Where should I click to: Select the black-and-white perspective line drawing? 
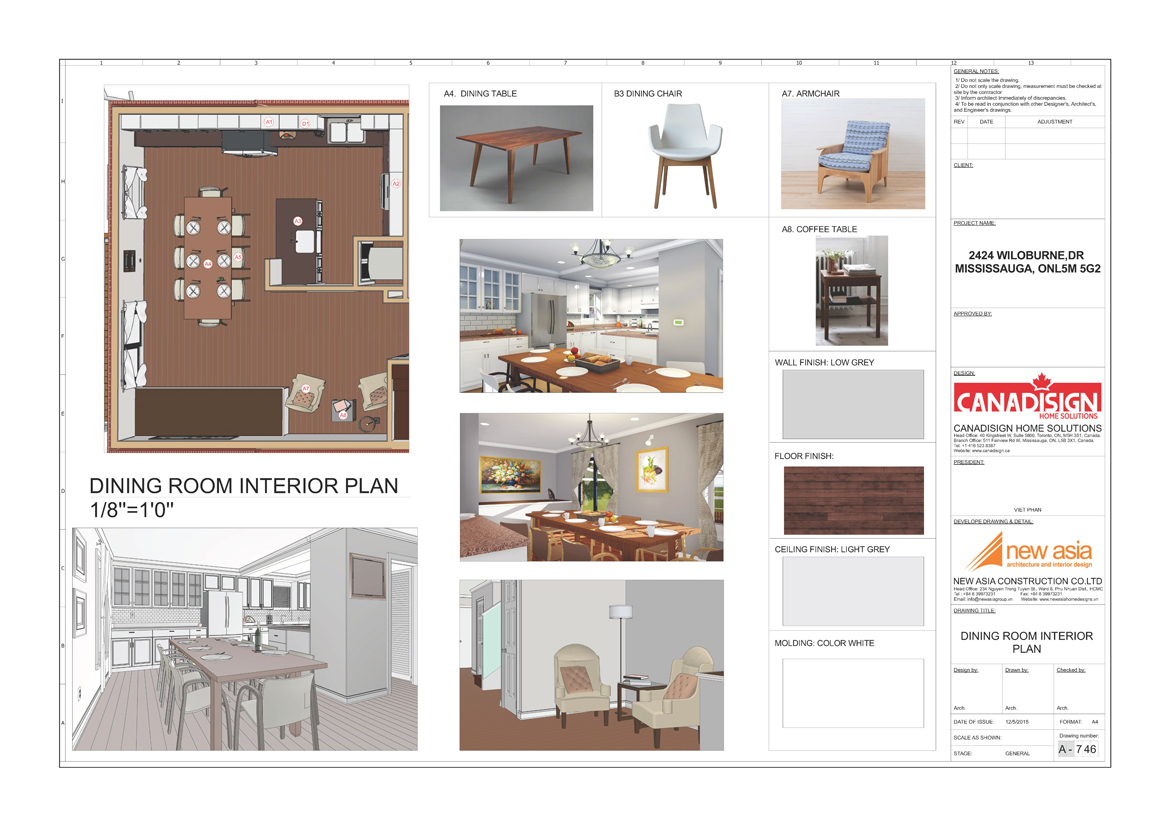coord(245,639)
